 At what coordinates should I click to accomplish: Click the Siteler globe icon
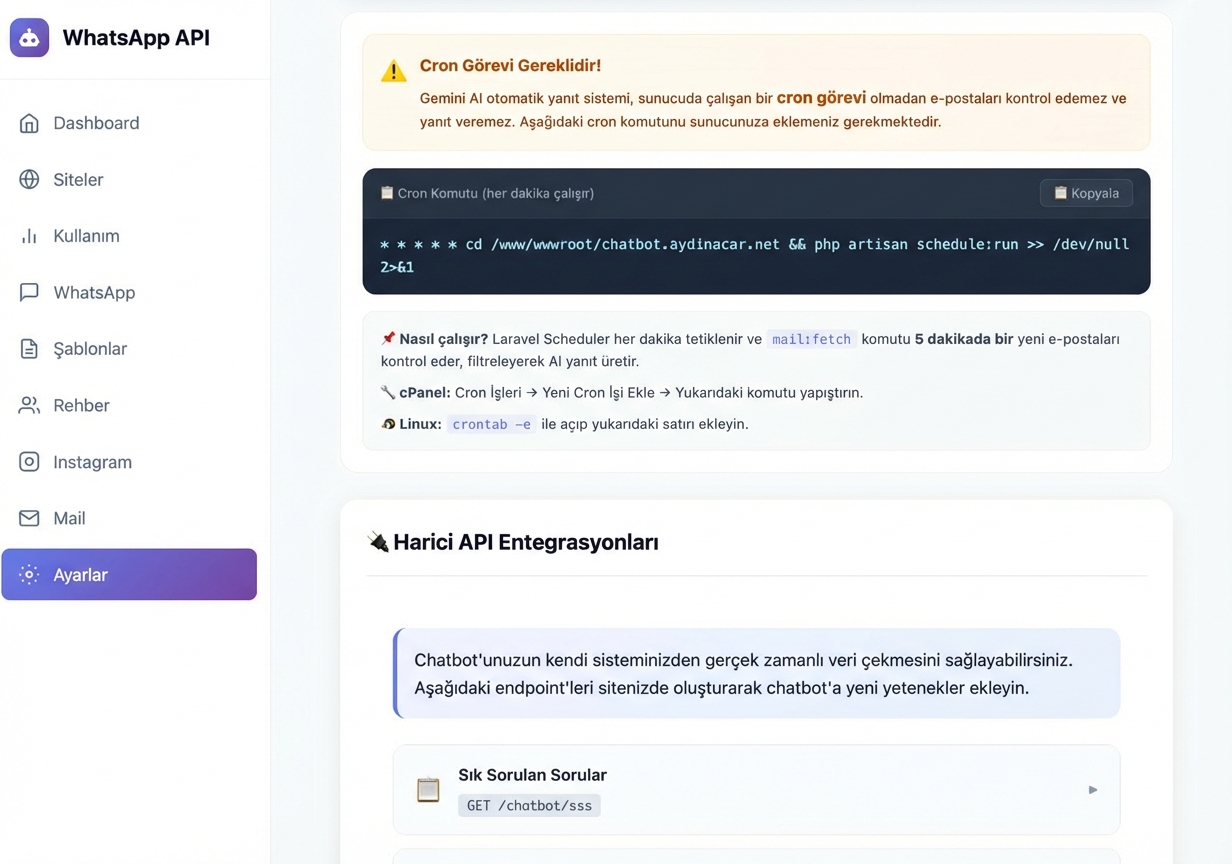point(30,180)
